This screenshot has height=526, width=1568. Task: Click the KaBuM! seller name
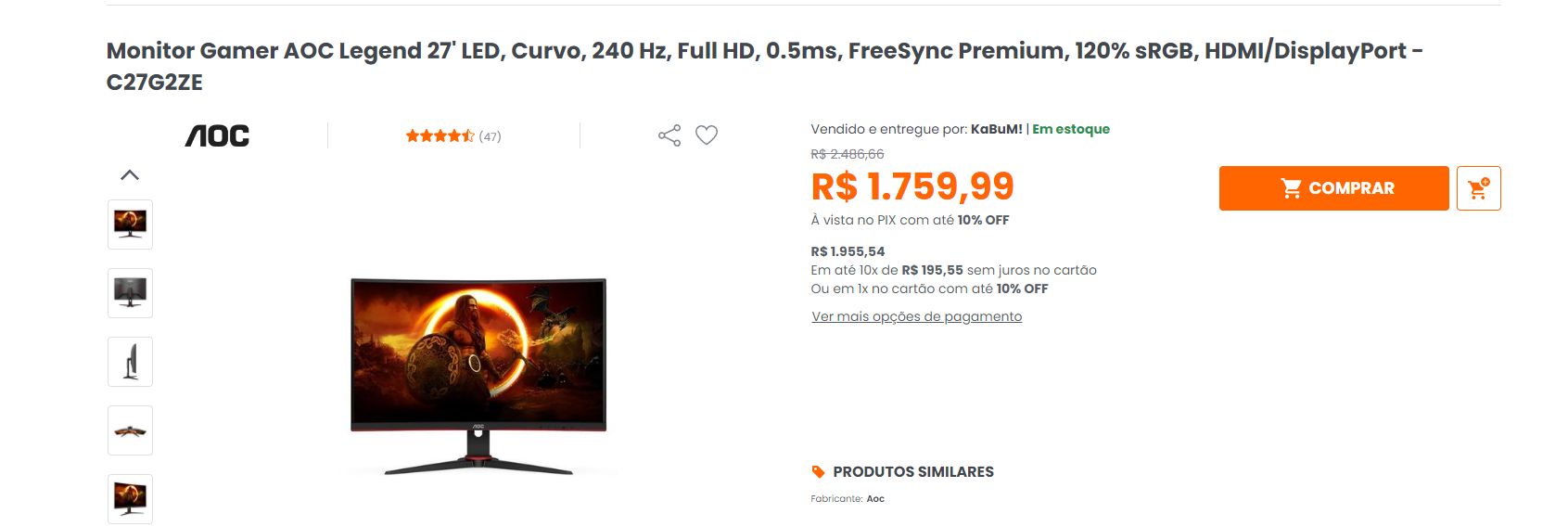coord(997,129)
